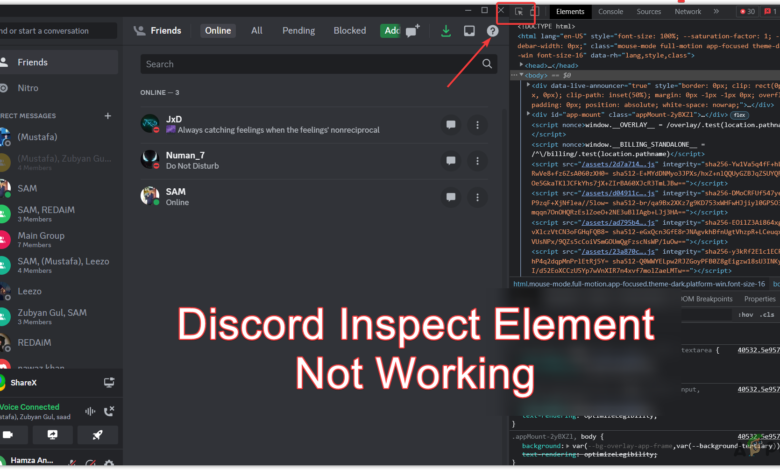This screenshot has width=780, height=470.
Task: Open More options for SAM friend row
Action: click(478, 197)
